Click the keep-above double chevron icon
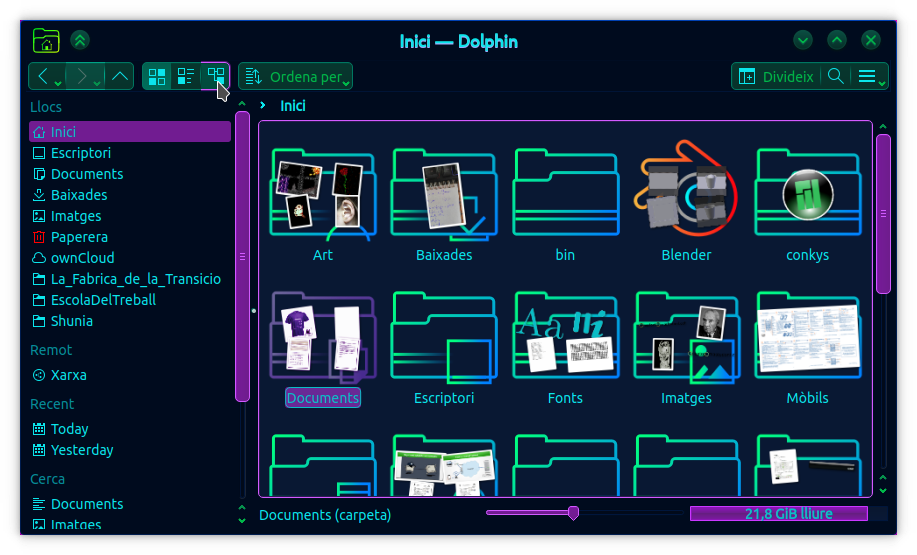This screenshot has height=555, width=917. [x=80, y=40]
